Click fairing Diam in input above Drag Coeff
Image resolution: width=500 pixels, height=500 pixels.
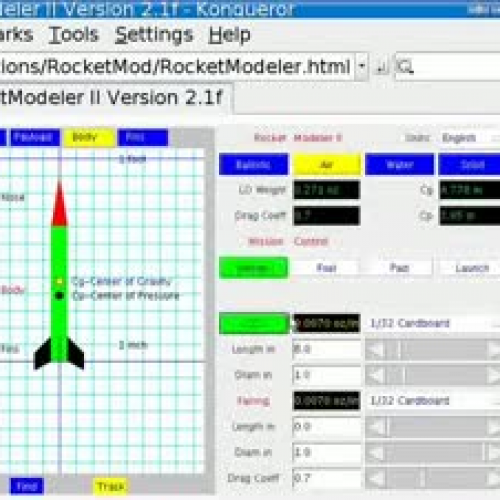[x=327, y=452]
